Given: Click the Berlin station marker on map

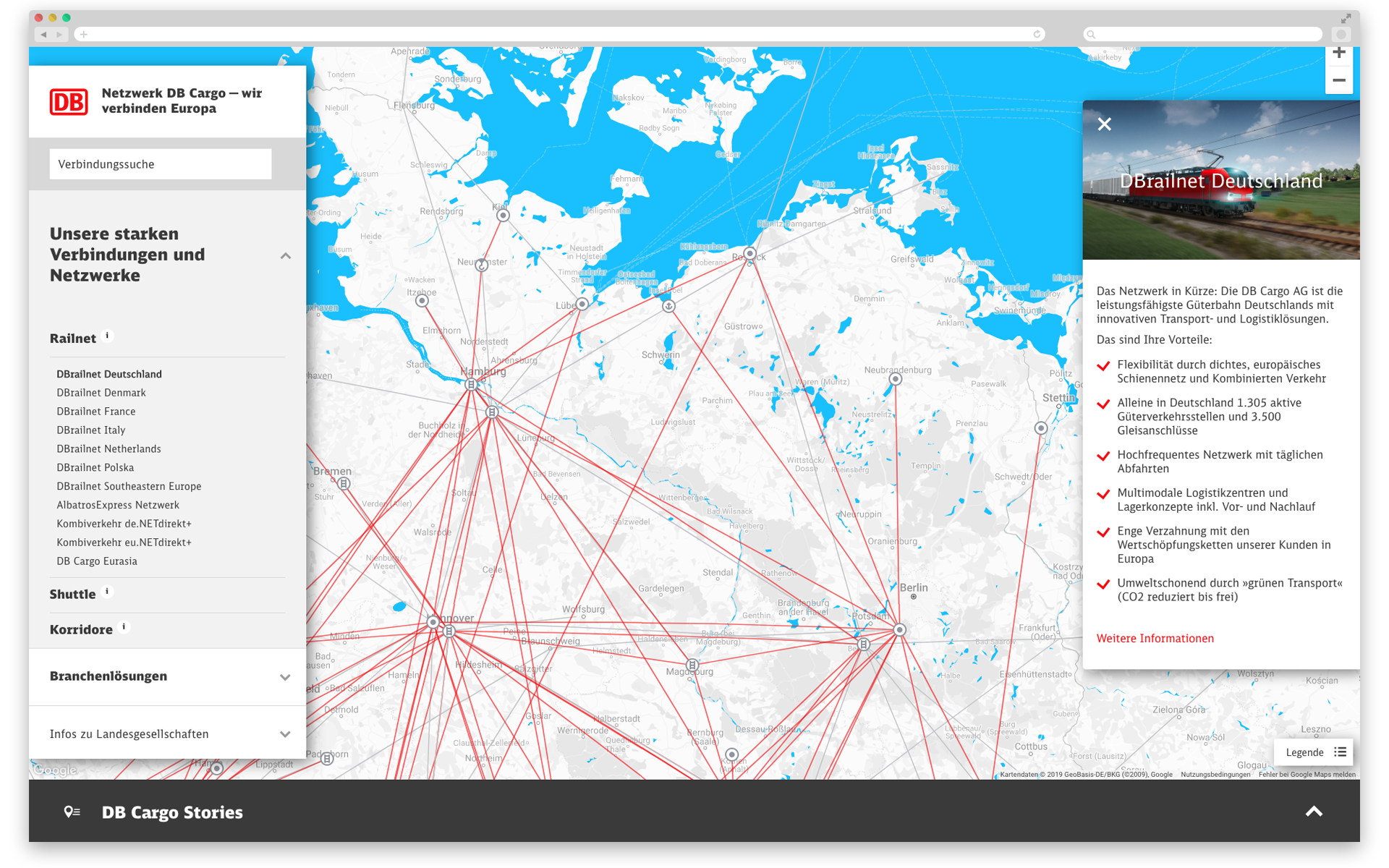Looking at the screenshot, I should 899,630.
